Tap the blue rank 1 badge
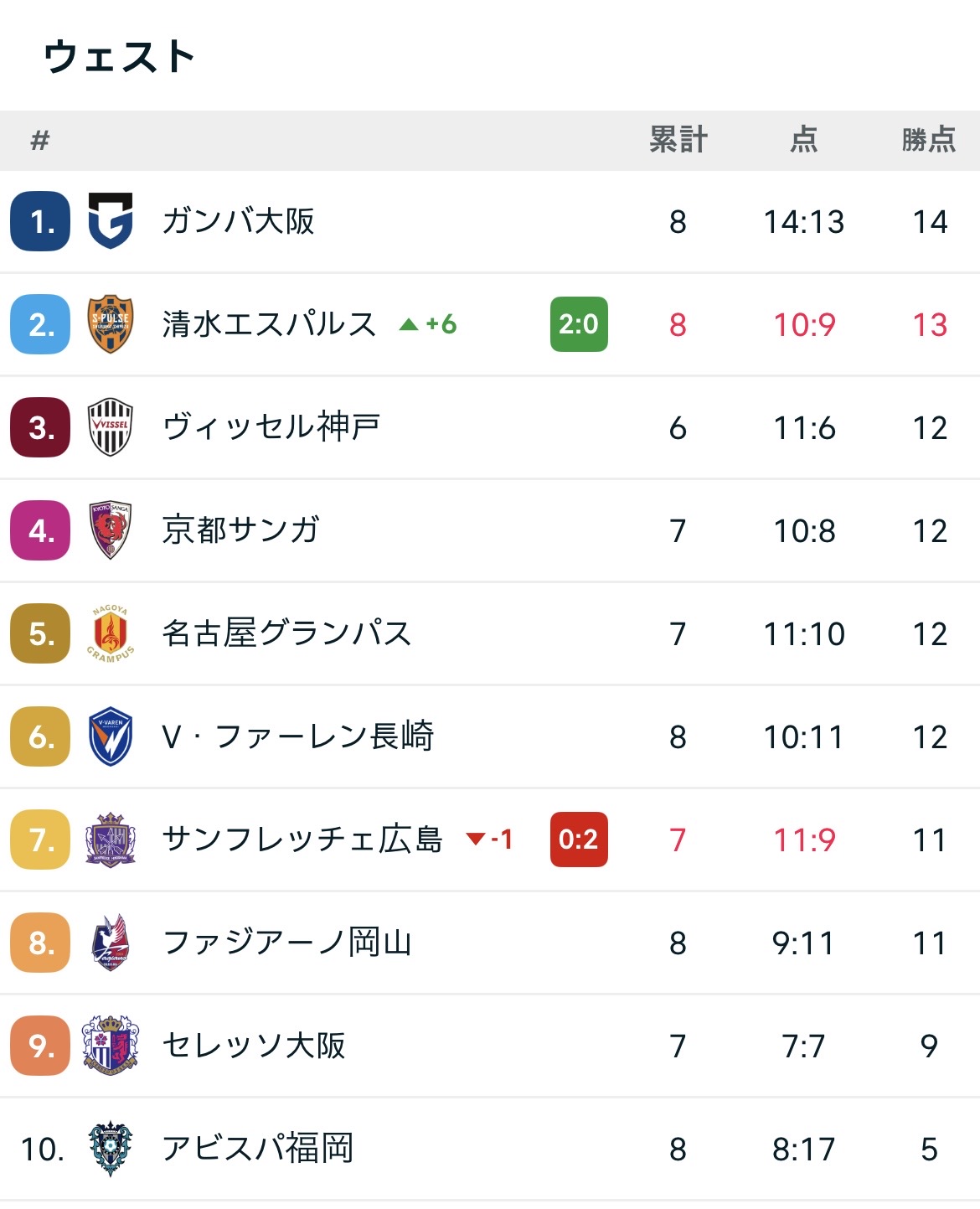Screen dimensions: 980x1209 click(x=40, y=221)
